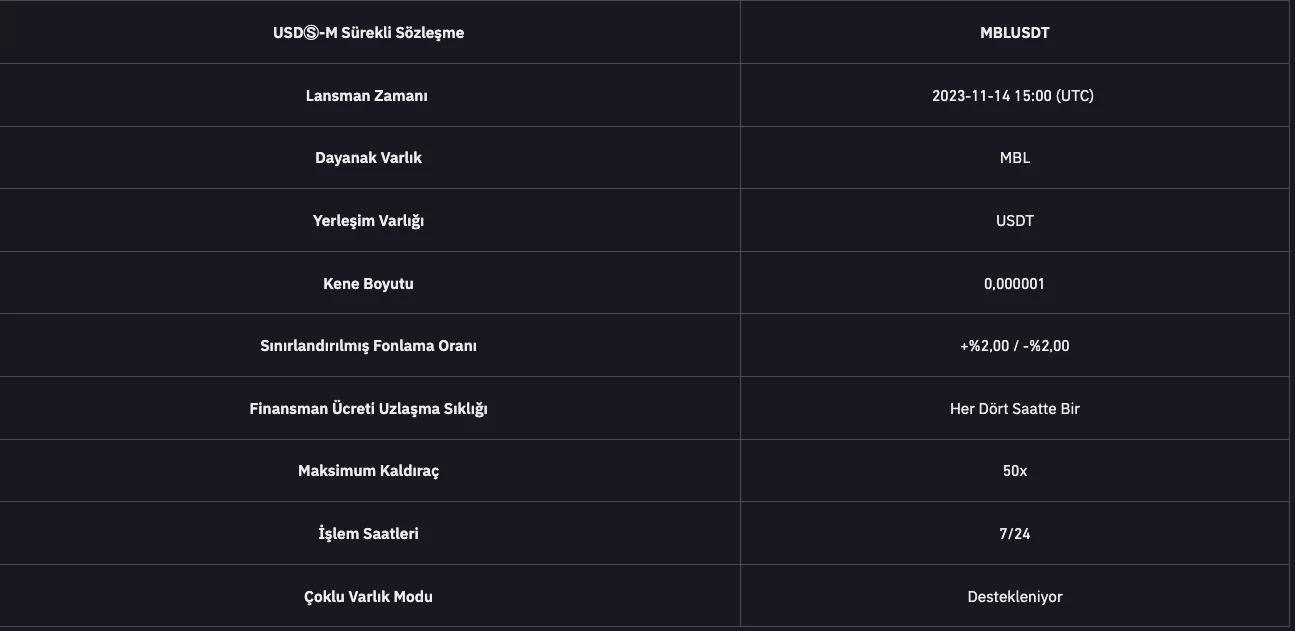Select the MBLUSDT contract name cell
This screenshot has width=1295, height=631.
click(x=1014, y=33)
